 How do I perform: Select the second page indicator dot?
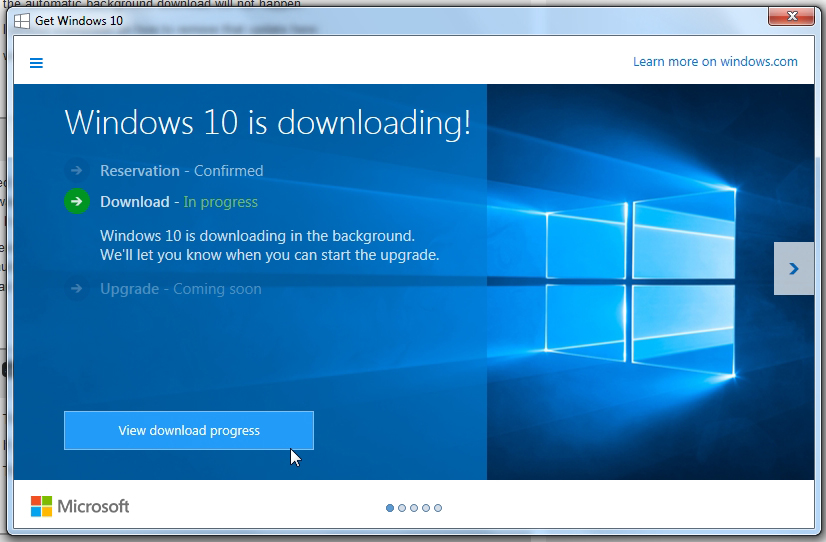(402, 508)
